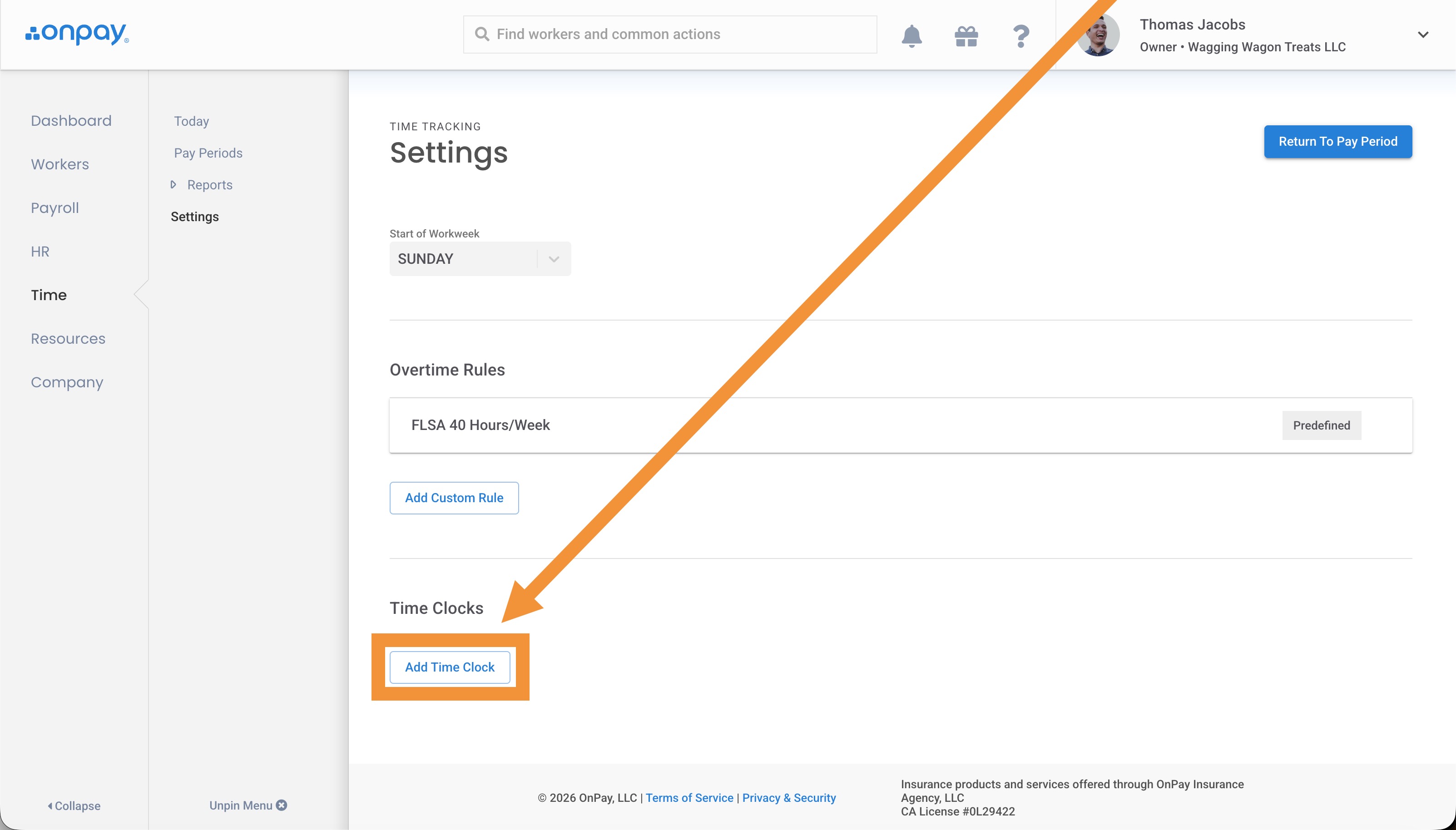1456x830 pixels.
Task: Open Pay Periods in the Time submenu
Action: point(208,153)
